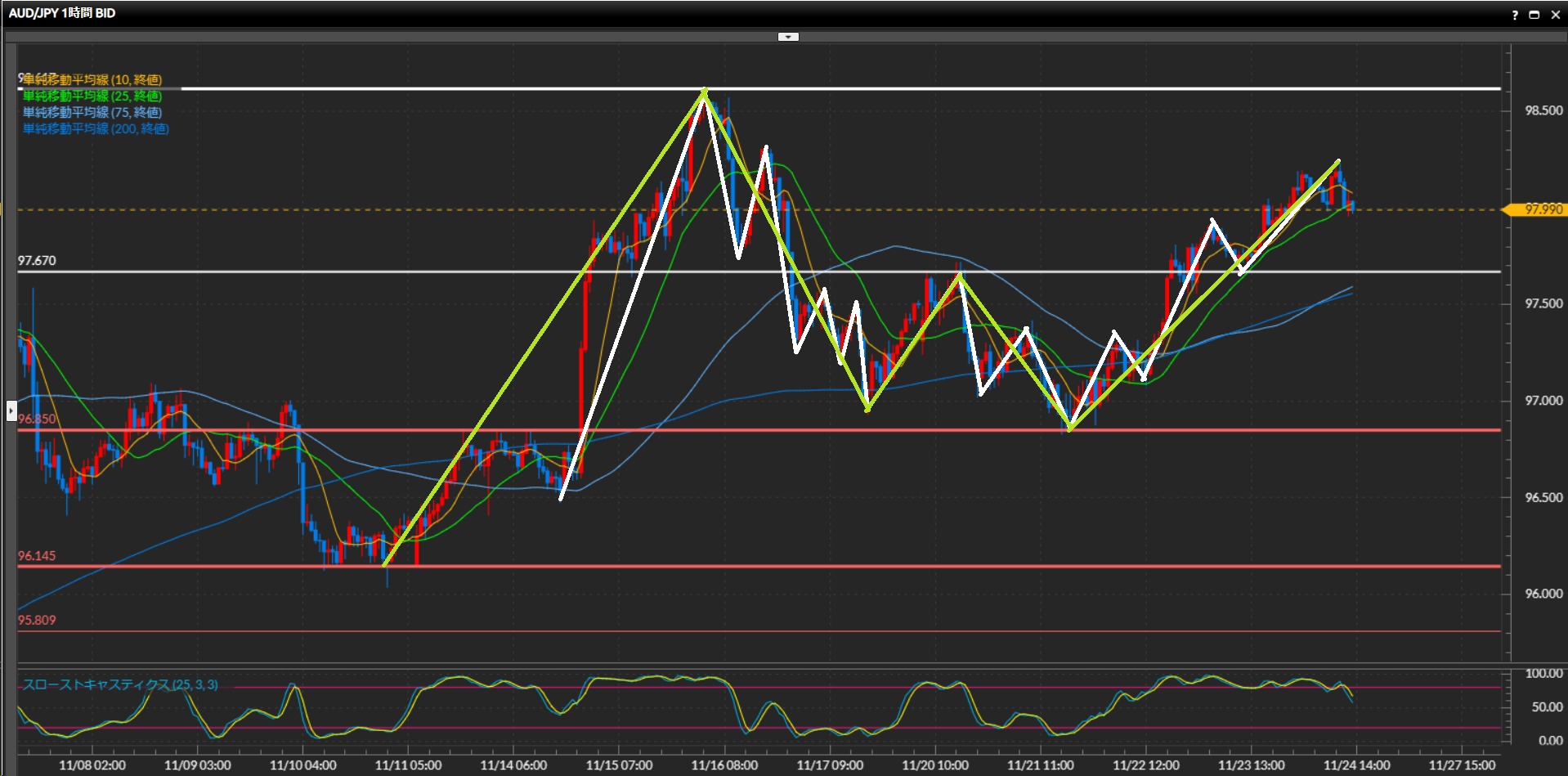This screenshot has height=776, width=1568.
Task: Select the 25-period simple moving average label
Action: tap(92, 96)
